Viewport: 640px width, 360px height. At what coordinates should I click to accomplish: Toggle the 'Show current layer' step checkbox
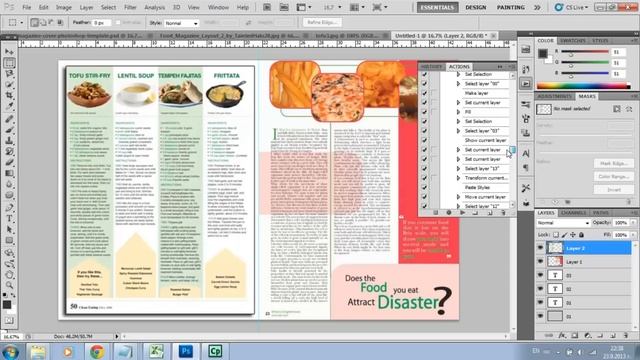coord(424,140)
